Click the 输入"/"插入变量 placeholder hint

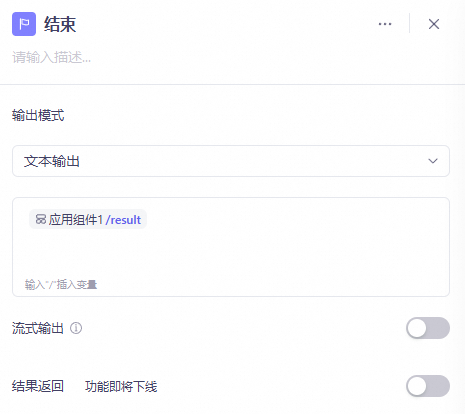[61, 284]
